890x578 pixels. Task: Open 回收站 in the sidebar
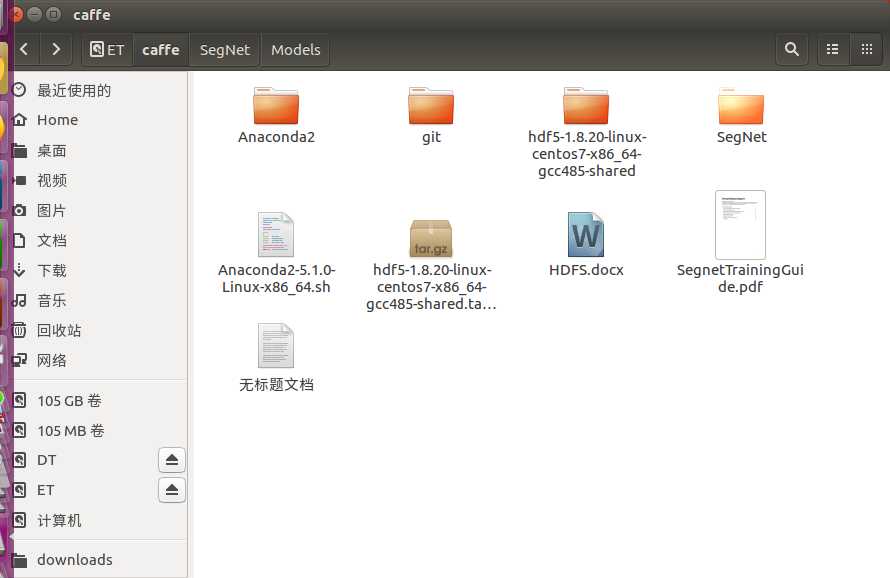point(100,330)
